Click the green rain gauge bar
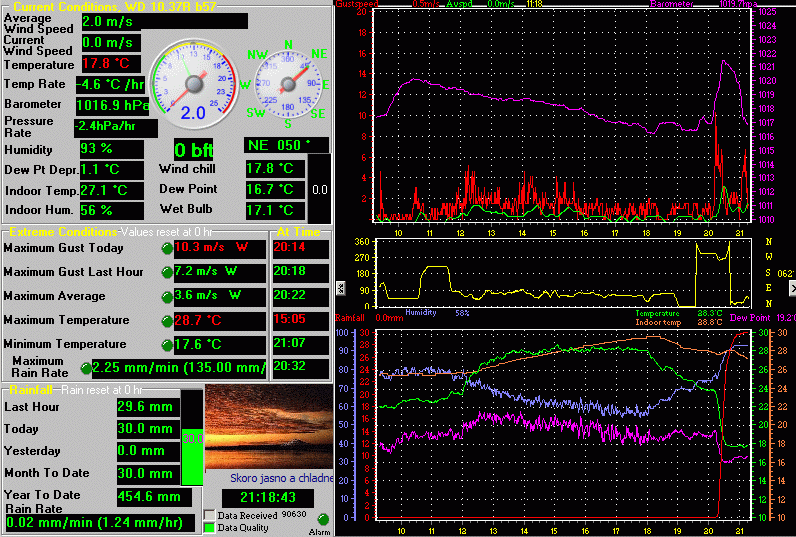The width and height of the screenshot is (796, 537). point(191,457)
